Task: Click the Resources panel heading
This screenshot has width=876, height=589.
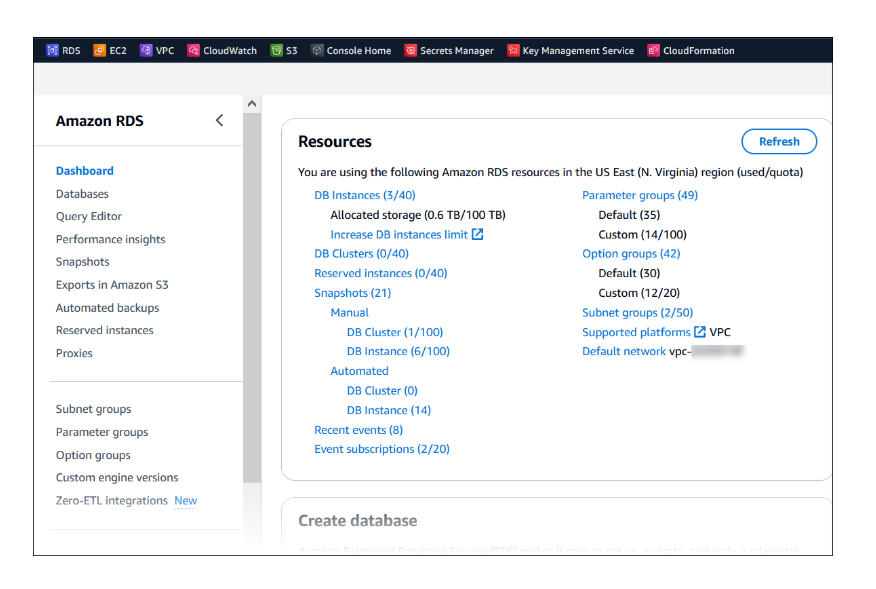Action: [x=335, y=141]
